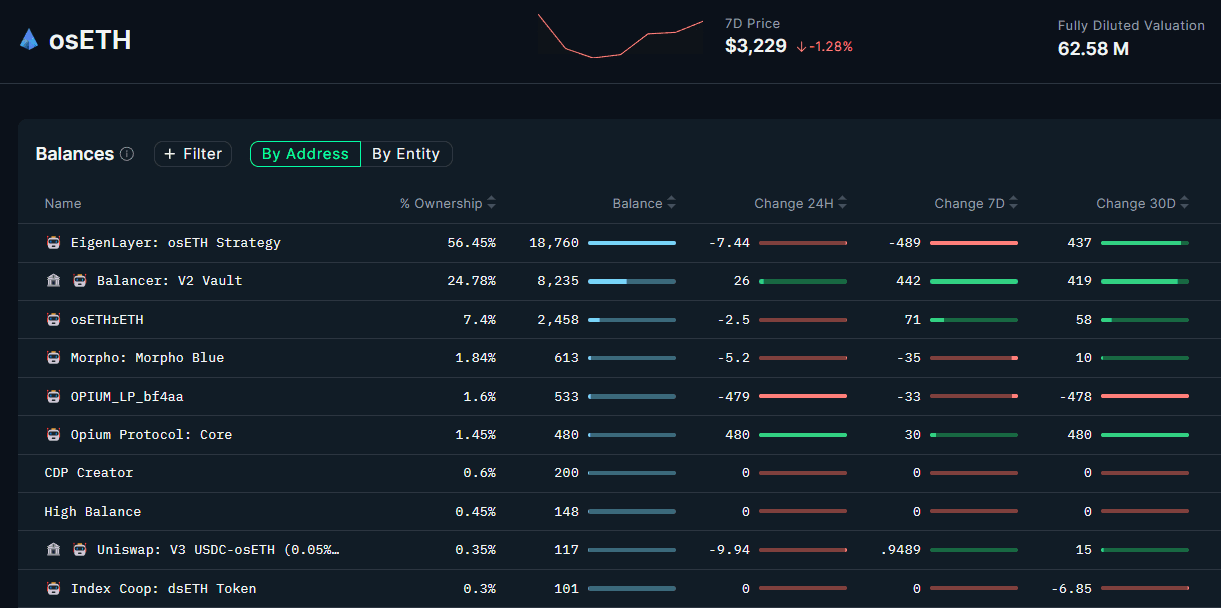Click the contract icon beside osETHrETH
This screenshot has width=1221, height=608.
pyautogui.click(x=54, y=320)
